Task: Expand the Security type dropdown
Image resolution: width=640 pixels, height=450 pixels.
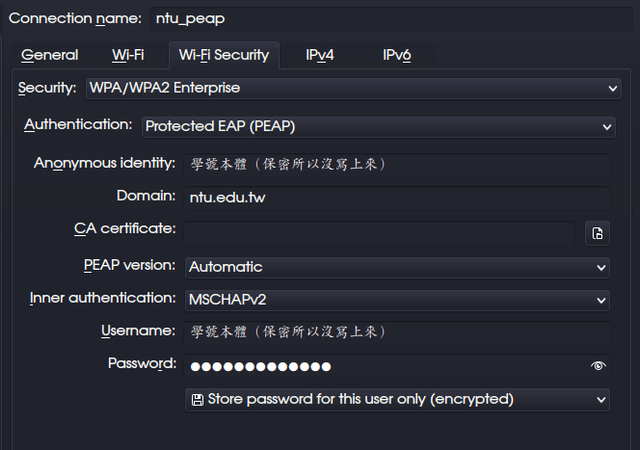Action: 613,88
